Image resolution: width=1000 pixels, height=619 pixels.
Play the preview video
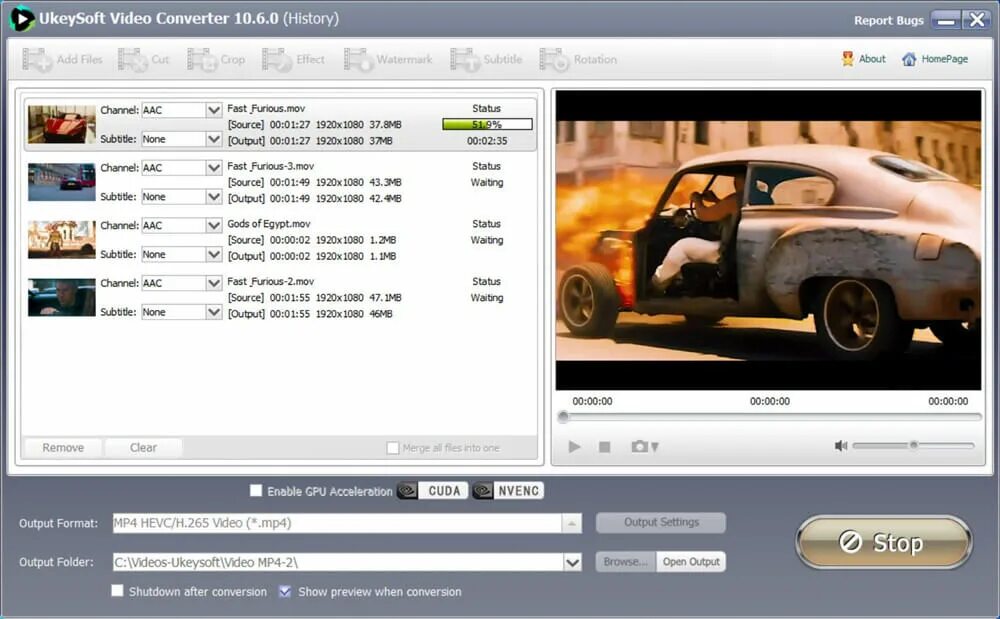pos(574,447)
